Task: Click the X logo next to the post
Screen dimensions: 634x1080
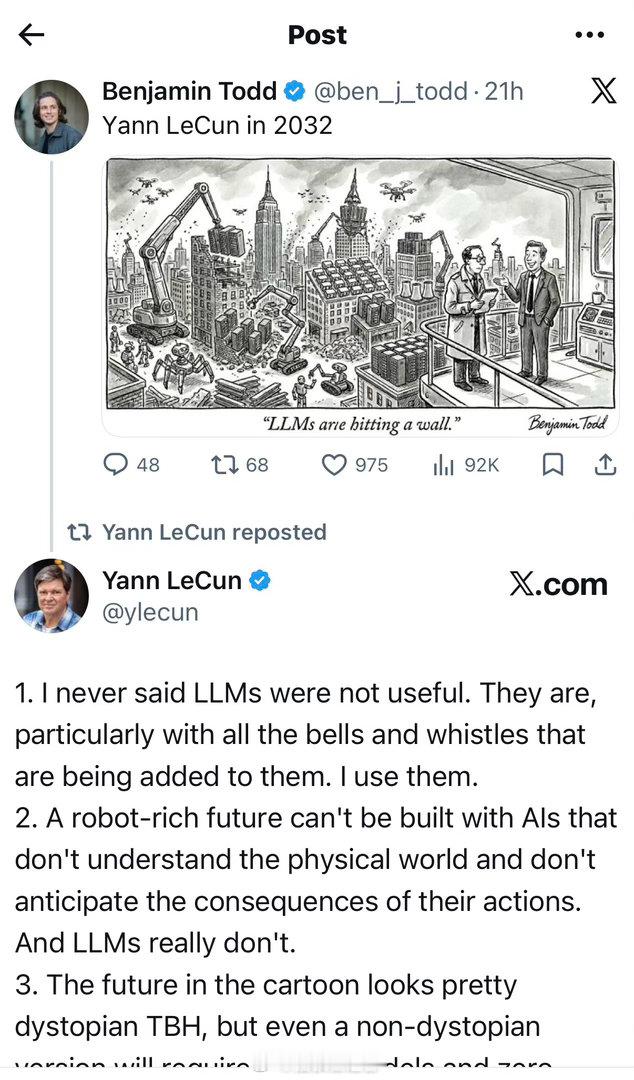Action: coord(603,91)
